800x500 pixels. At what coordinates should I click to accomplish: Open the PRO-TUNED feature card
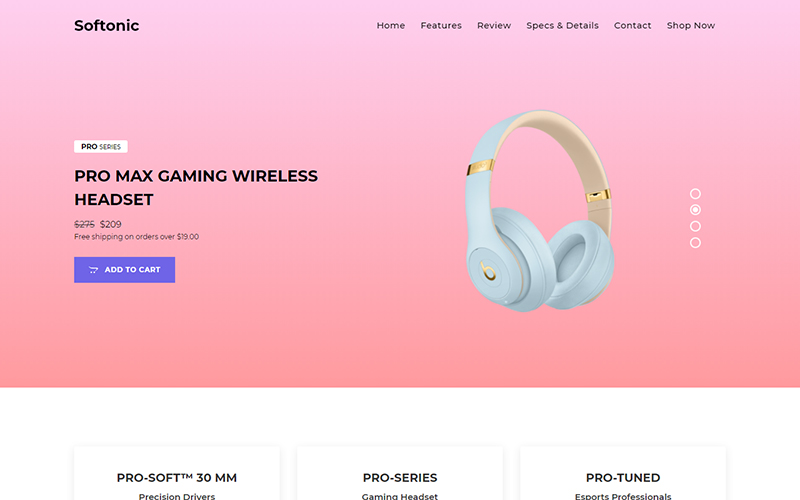pyautogui.click(x=623, y=473)
